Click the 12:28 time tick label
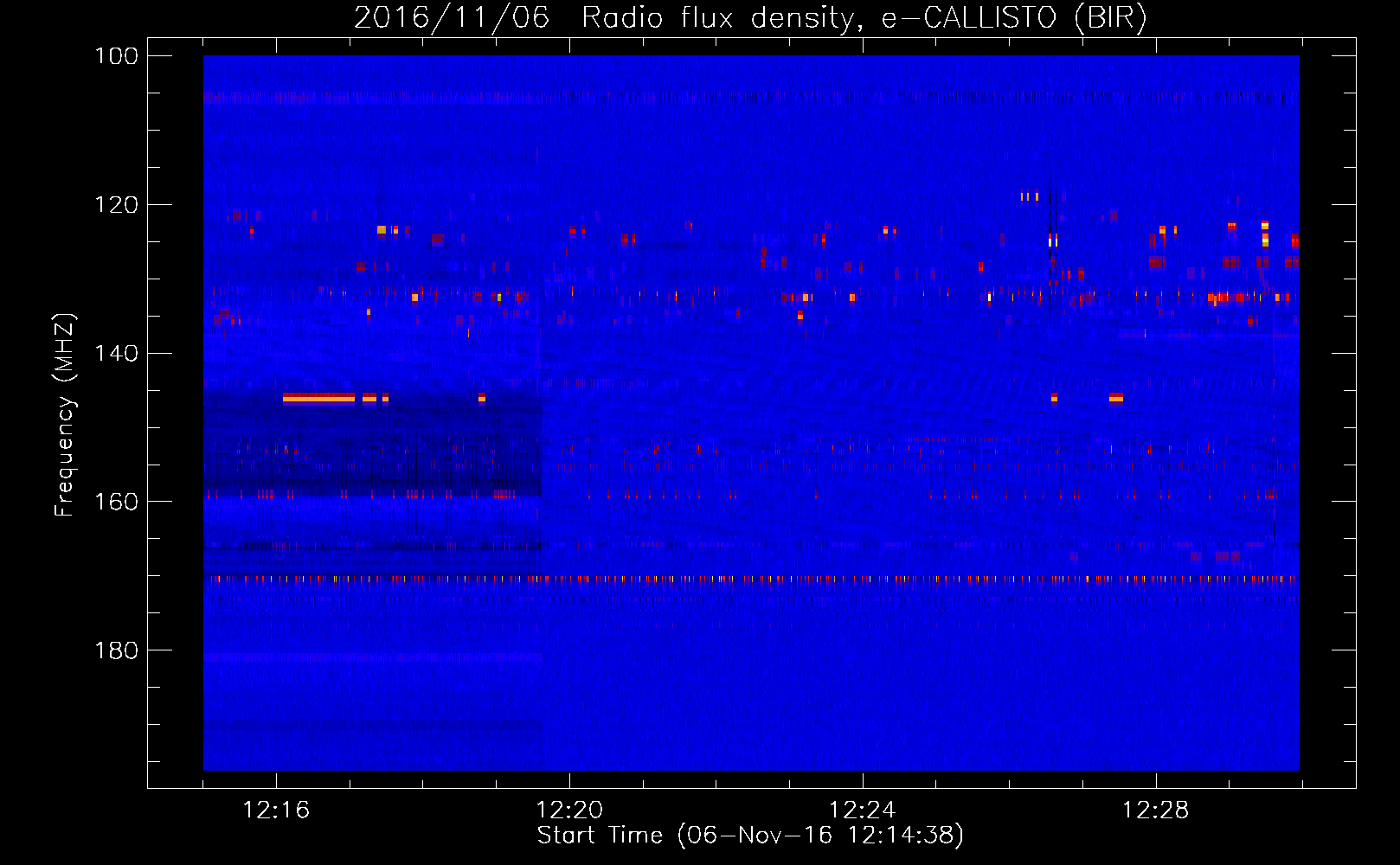The image size is (1400, 865). click(1156, 811)
